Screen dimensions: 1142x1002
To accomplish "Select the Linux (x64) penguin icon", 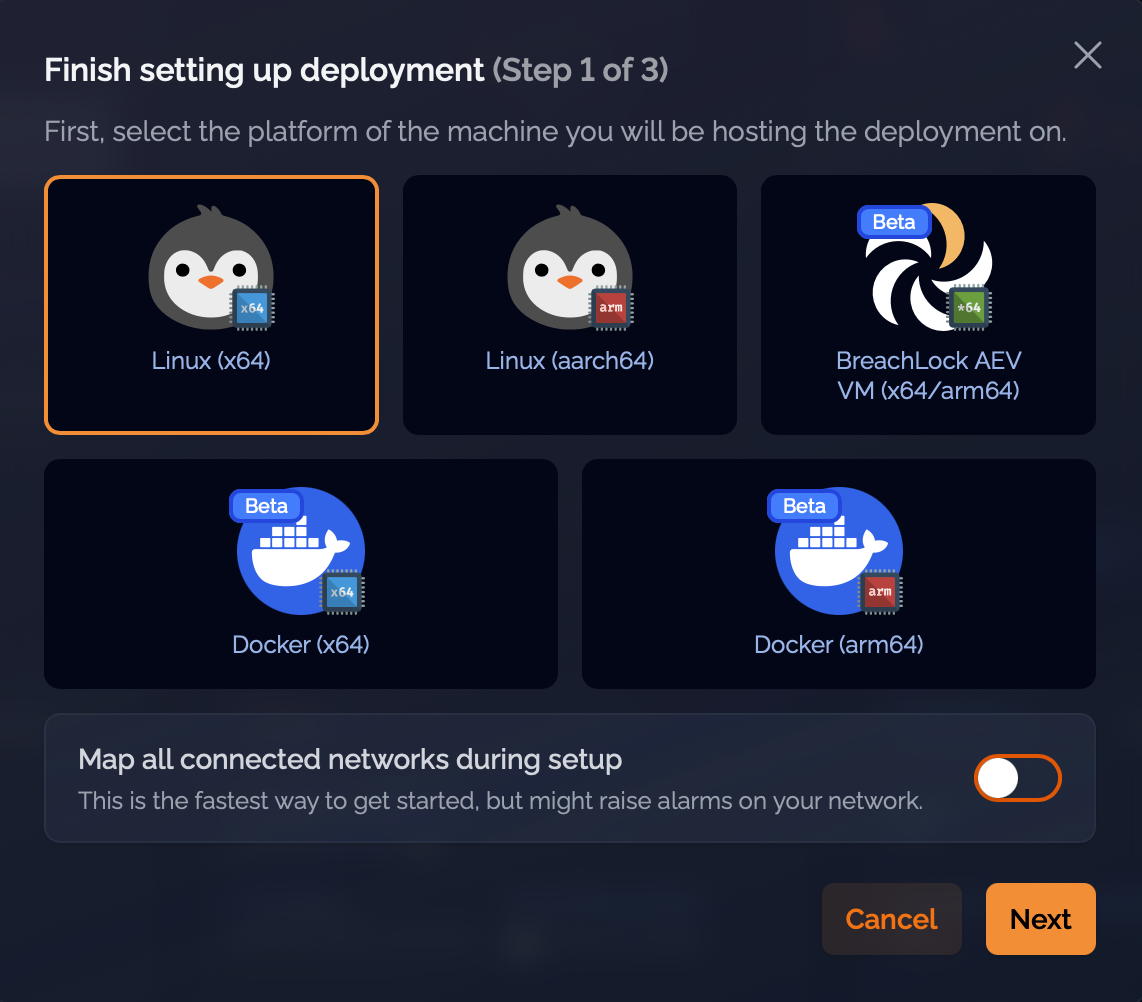I will [x=211, y=267].
